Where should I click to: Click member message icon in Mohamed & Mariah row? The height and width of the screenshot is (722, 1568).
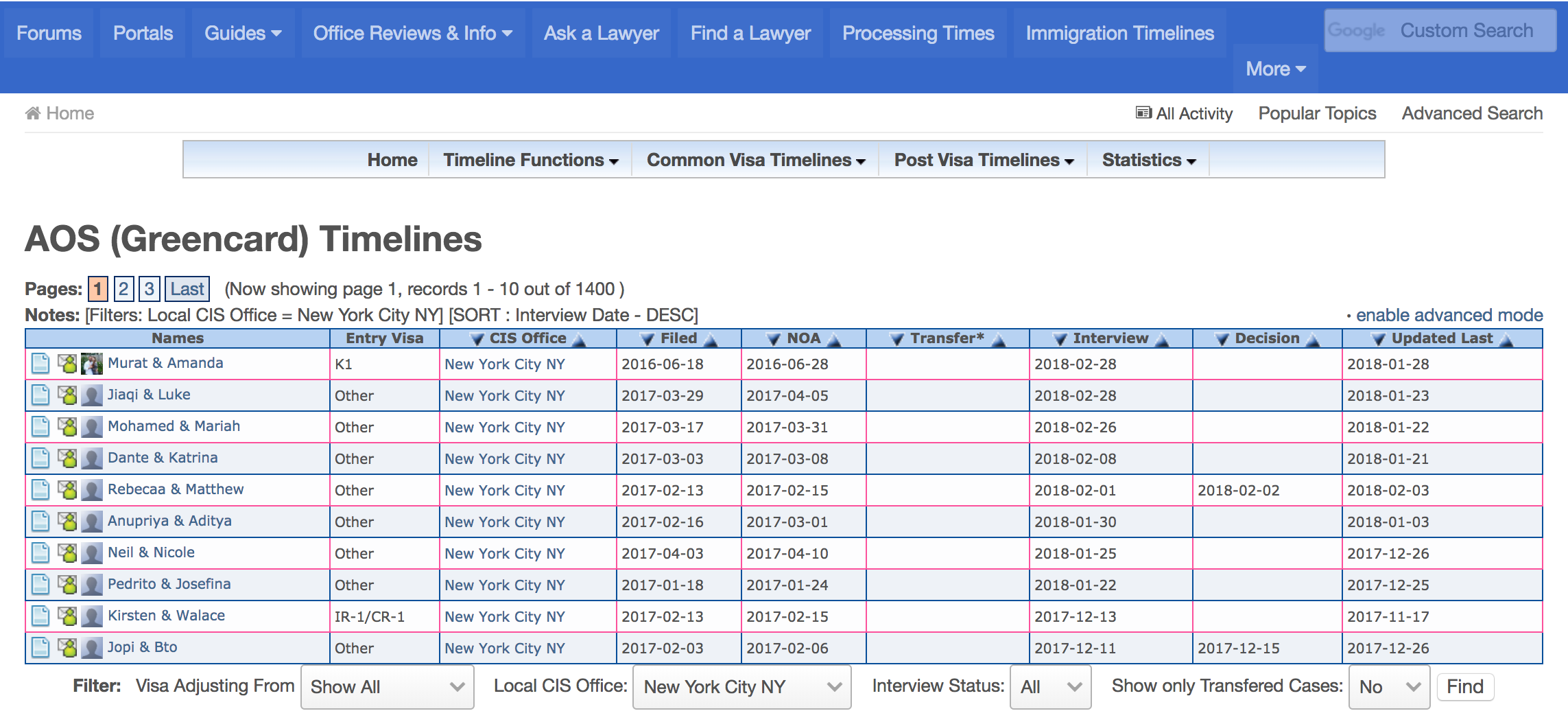pyautogui.click(x=67, y=426)
